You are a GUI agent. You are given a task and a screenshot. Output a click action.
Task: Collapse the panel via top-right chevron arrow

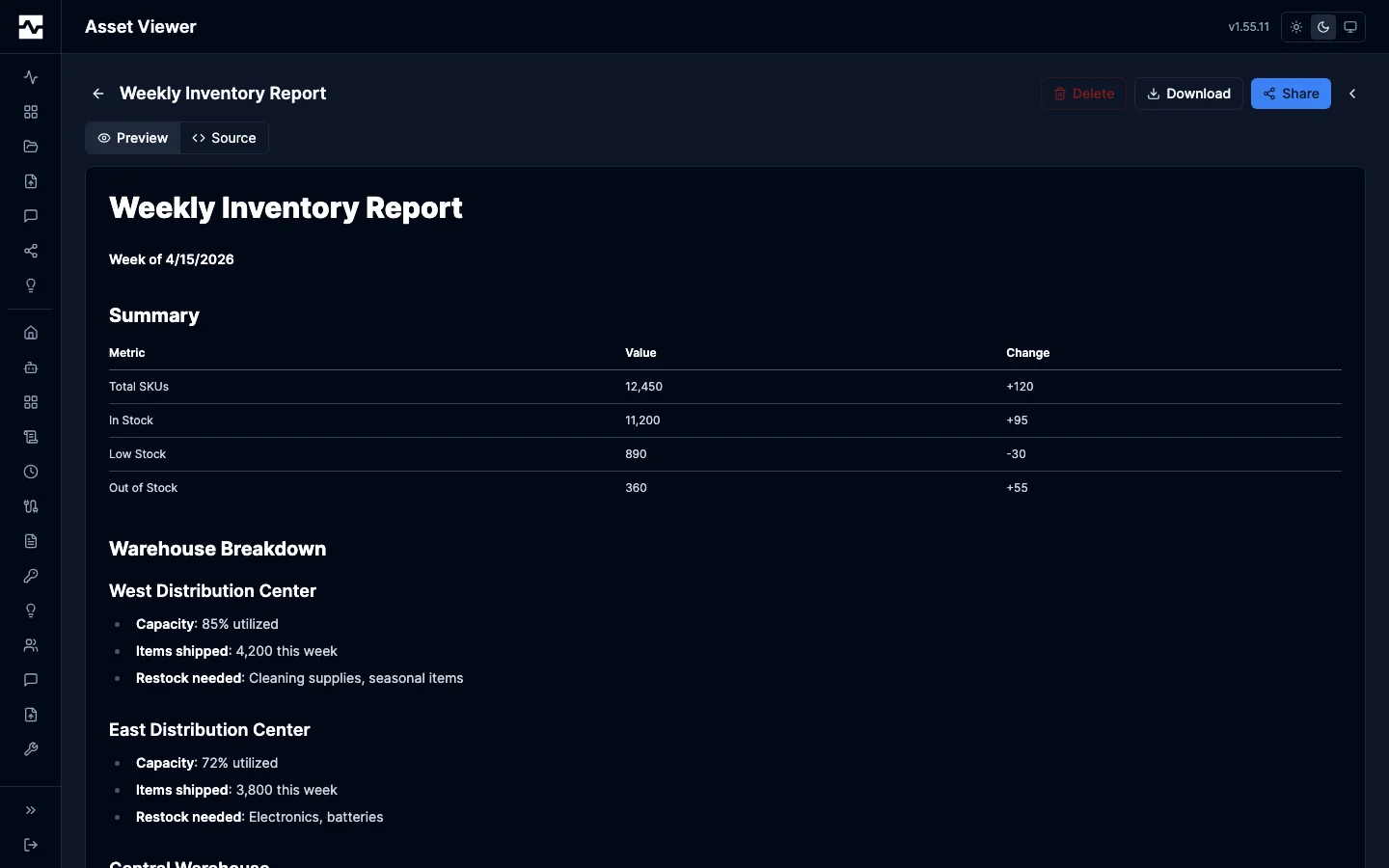point(1353,94)
